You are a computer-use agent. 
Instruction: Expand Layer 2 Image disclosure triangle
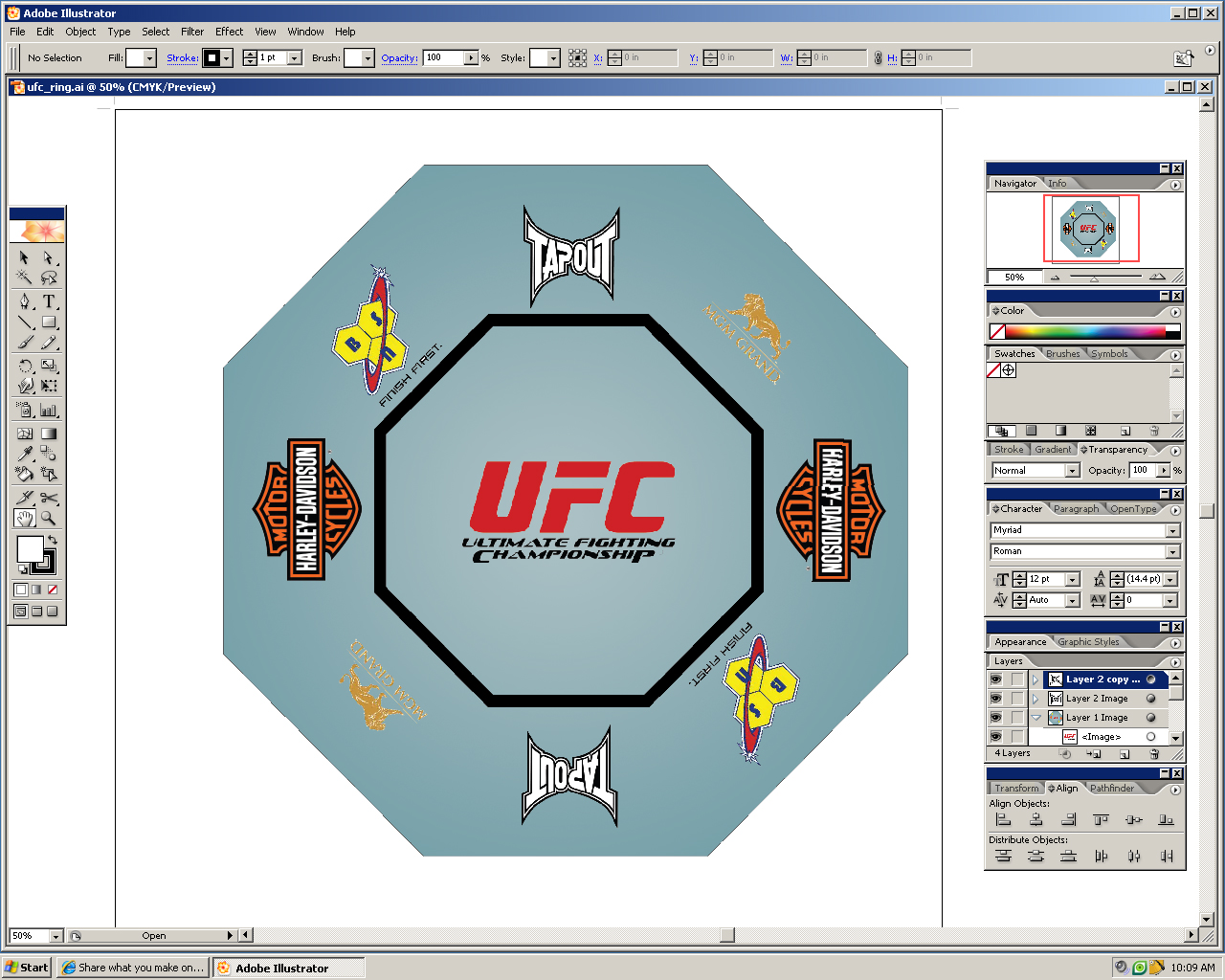click(1036, 699)
